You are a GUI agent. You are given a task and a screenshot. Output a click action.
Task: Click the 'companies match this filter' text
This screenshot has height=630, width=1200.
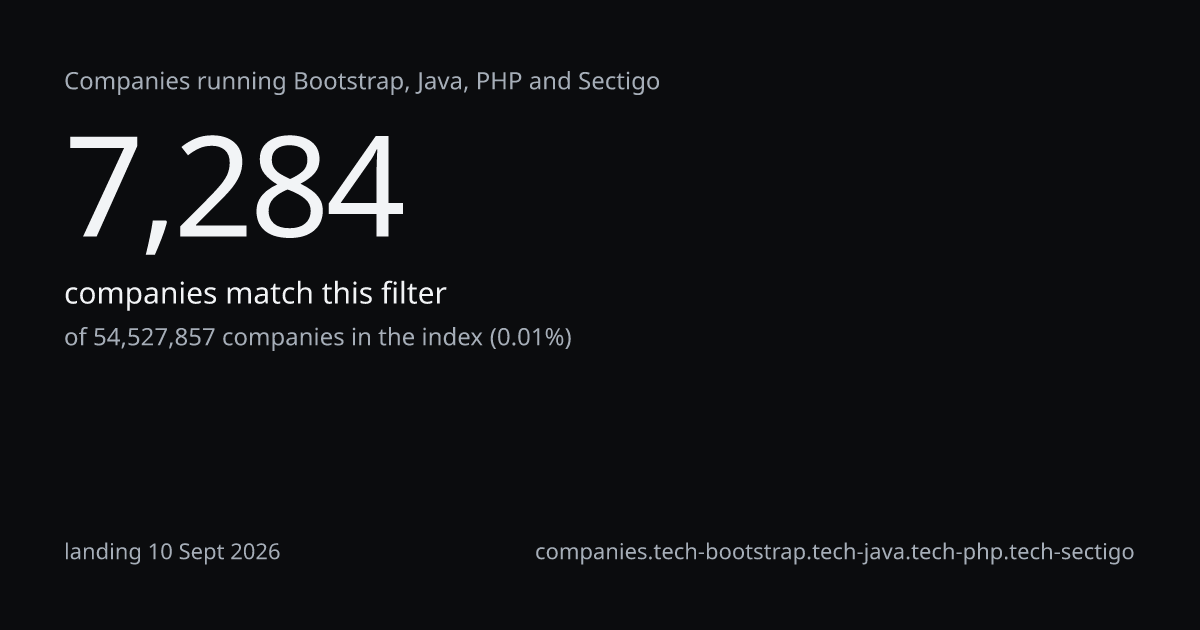(x=255, y=294)
